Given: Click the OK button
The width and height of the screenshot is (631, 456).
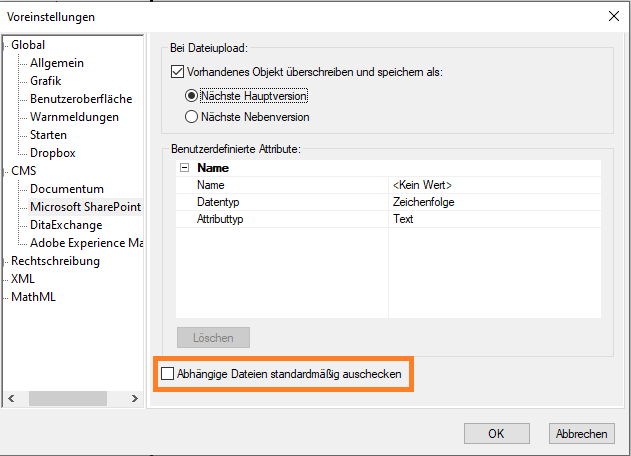Looking at the screenshot, I should coord(495,433).
